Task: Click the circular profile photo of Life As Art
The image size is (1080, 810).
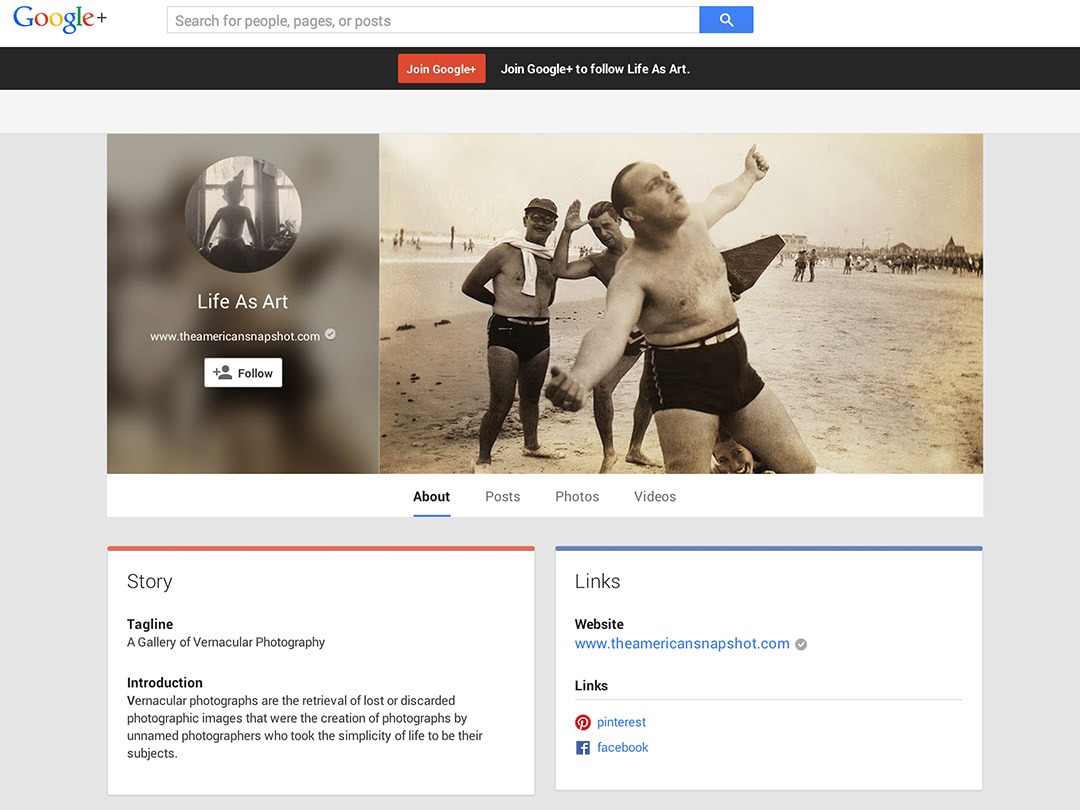Action: pos(243,214)
